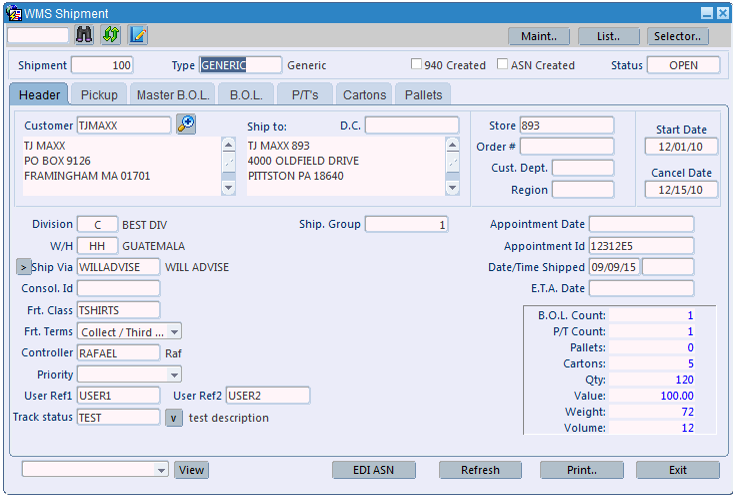The height and width of the screenshot is (495, 733).
Task: Click the Track status v button
Action: tap(174, 417)
